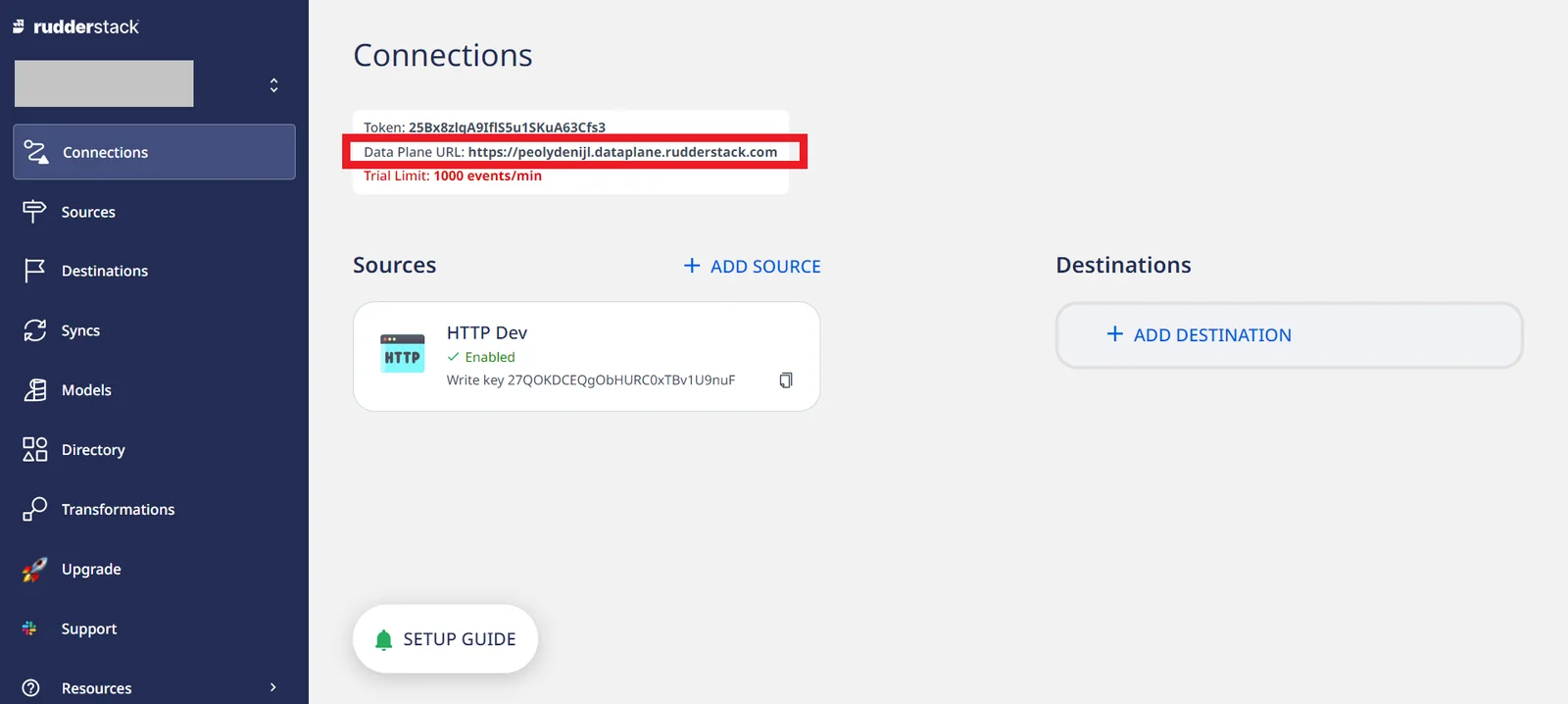Expand the Resources submenu arrow
The image size is (1568, 704).
click(273, 687)
